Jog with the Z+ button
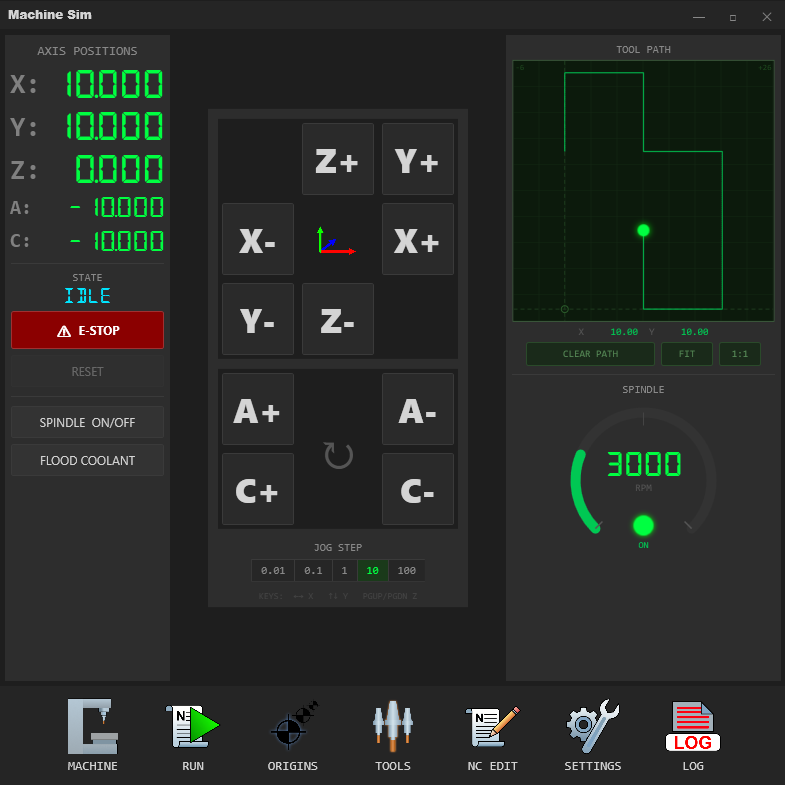The height and width of the screenshot is (785, 785). (338, 159)
